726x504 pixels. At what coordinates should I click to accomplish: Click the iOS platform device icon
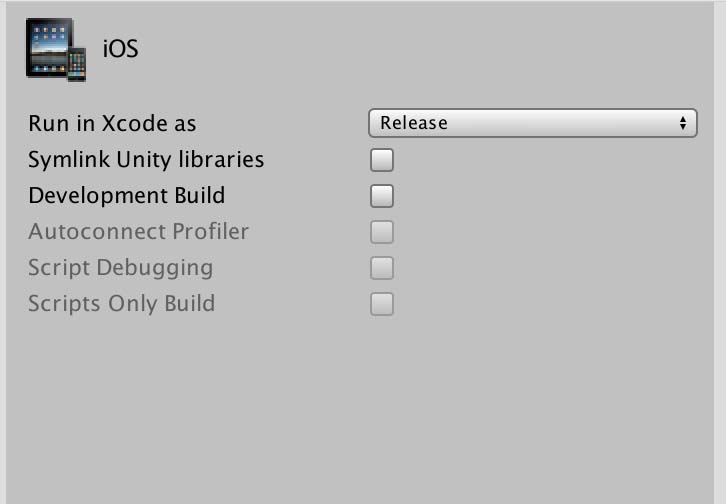coord(55,49)
